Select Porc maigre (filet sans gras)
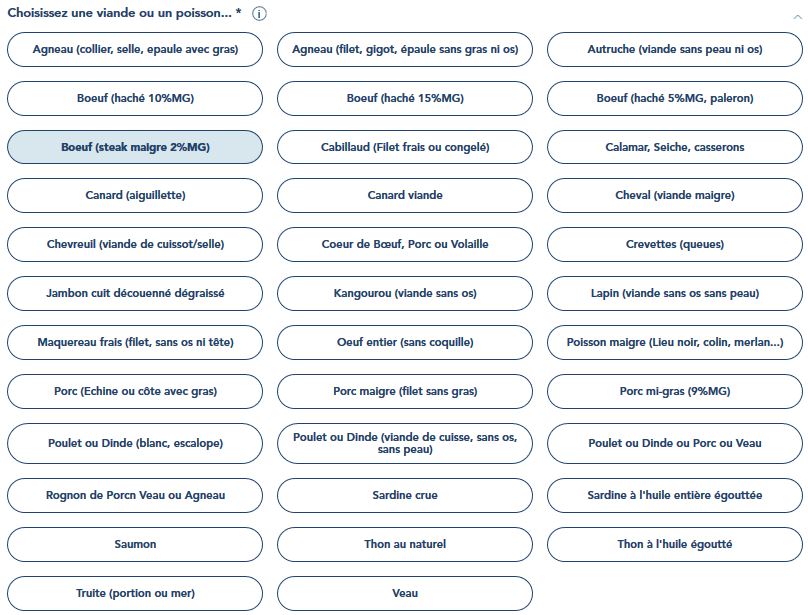Viewport: 808px width, 615px height. point(405,391)
